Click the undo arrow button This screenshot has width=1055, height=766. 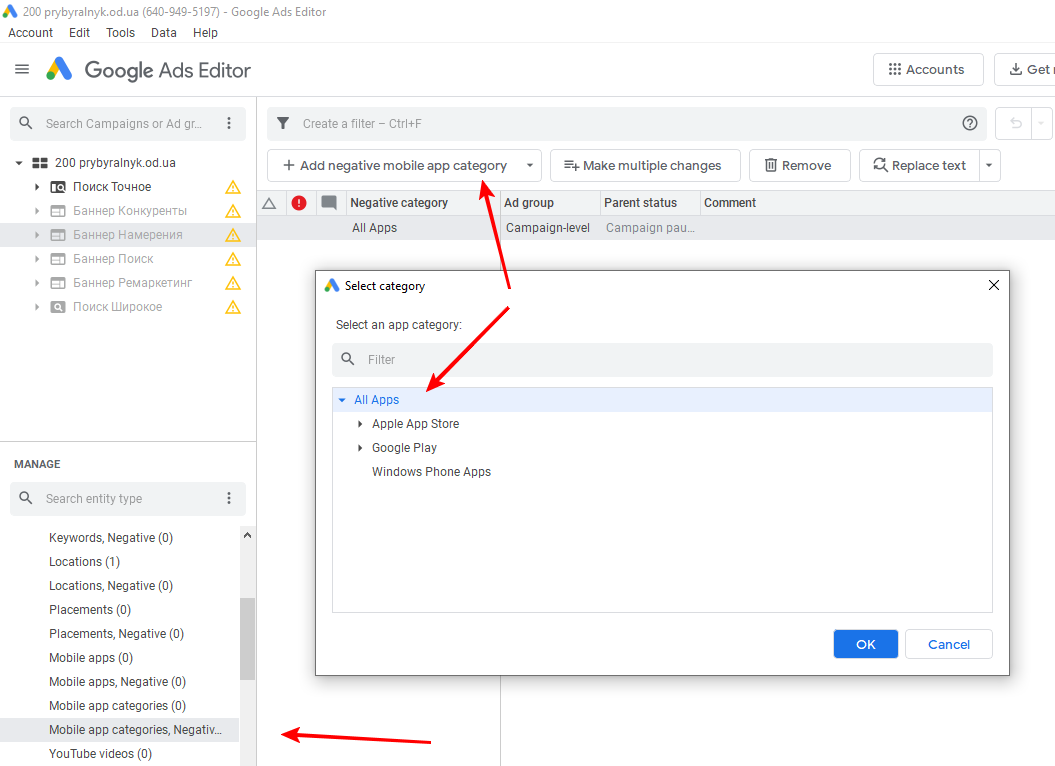(x=1016, y=123)
